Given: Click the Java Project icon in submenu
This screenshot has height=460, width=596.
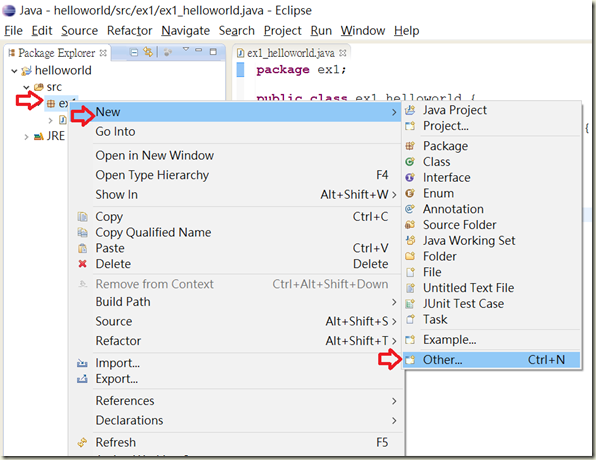Looking at the screenshot, I should tap(410, 110).
